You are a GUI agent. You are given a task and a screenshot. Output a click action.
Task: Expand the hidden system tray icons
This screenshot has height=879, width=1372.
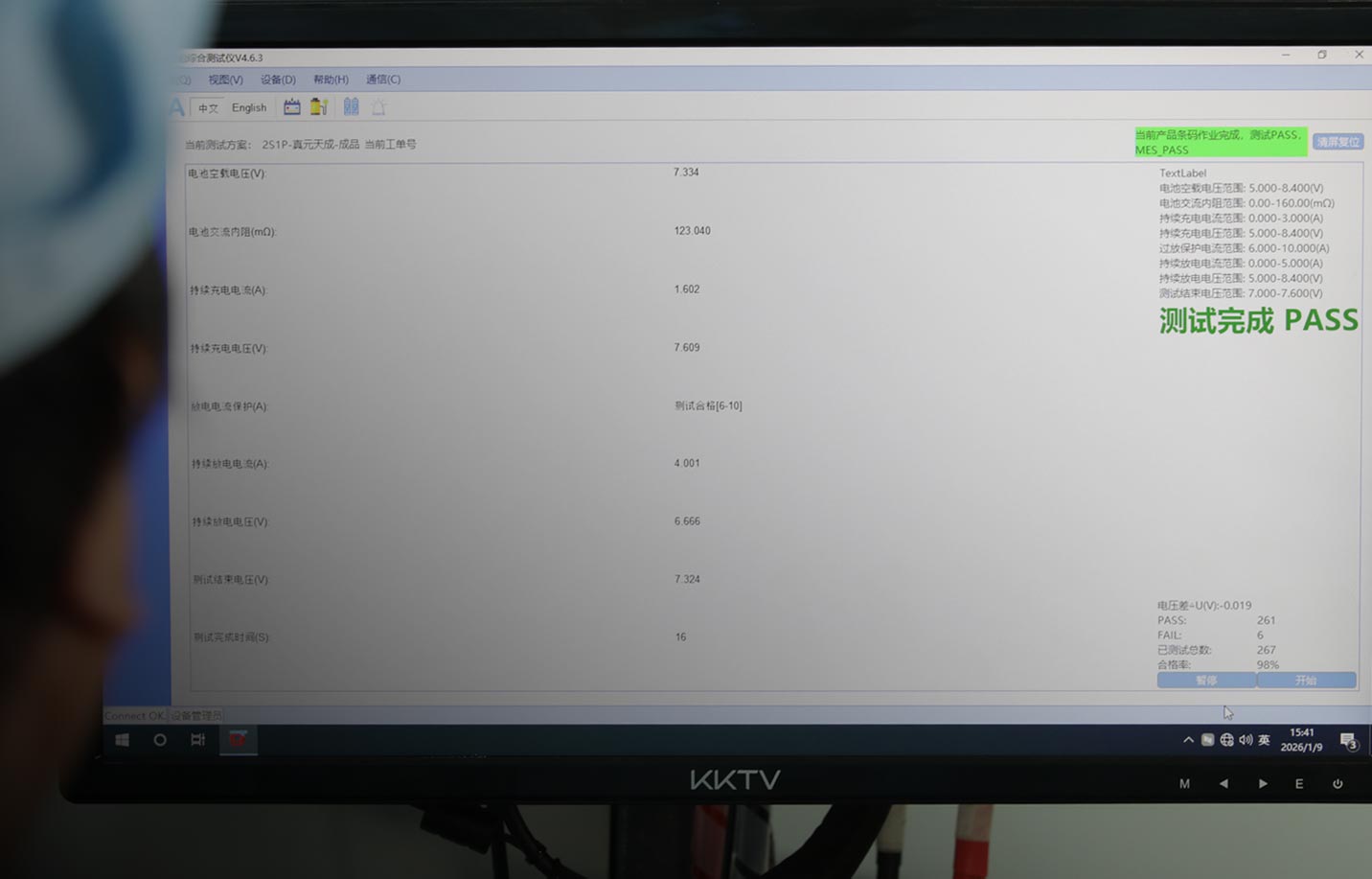tap(1188, 740)
